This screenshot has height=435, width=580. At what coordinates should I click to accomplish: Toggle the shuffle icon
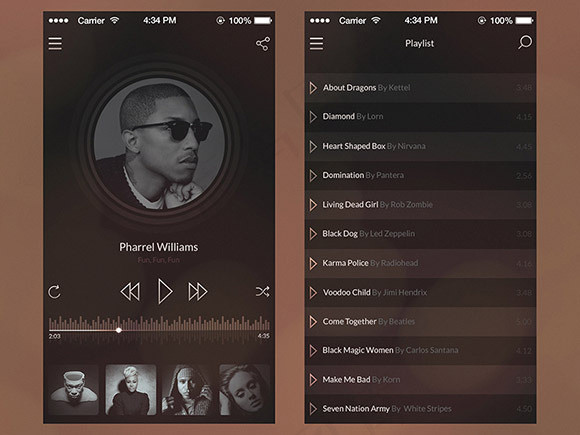pos(263,292)
